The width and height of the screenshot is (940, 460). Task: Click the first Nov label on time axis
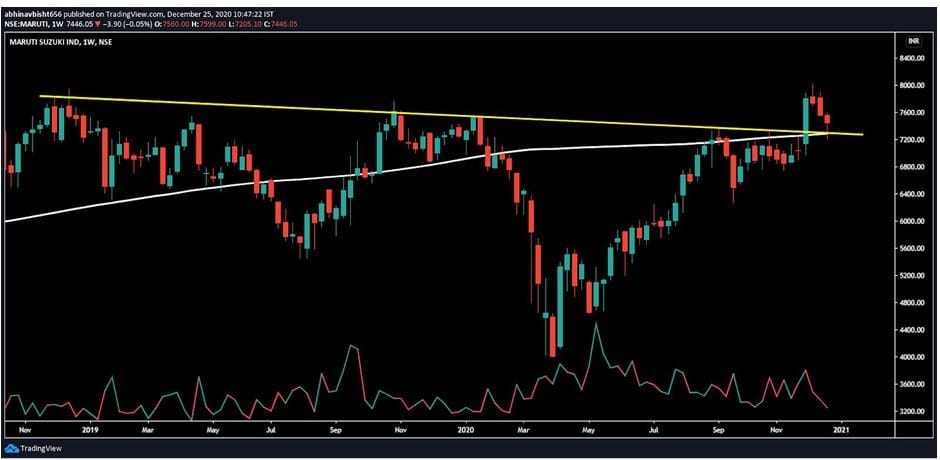[x=24, y=429]
